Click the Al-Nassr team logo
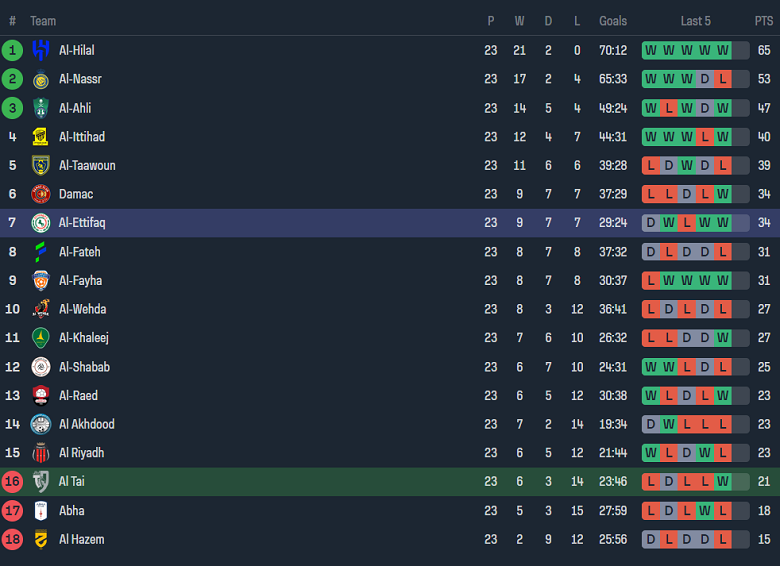This screenshot has height=566, width=780. click(x=41, y=79)
